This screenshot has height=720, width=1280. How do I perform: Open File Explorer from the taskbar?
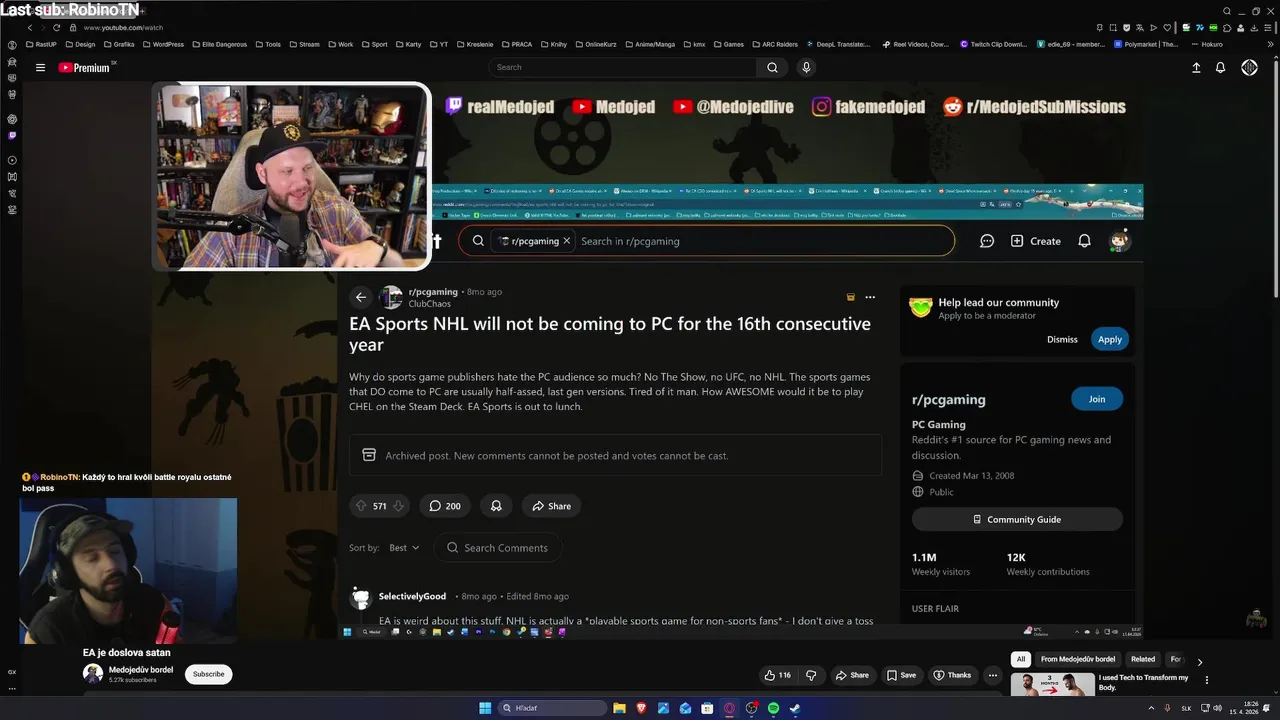click(x=619, y=708)
